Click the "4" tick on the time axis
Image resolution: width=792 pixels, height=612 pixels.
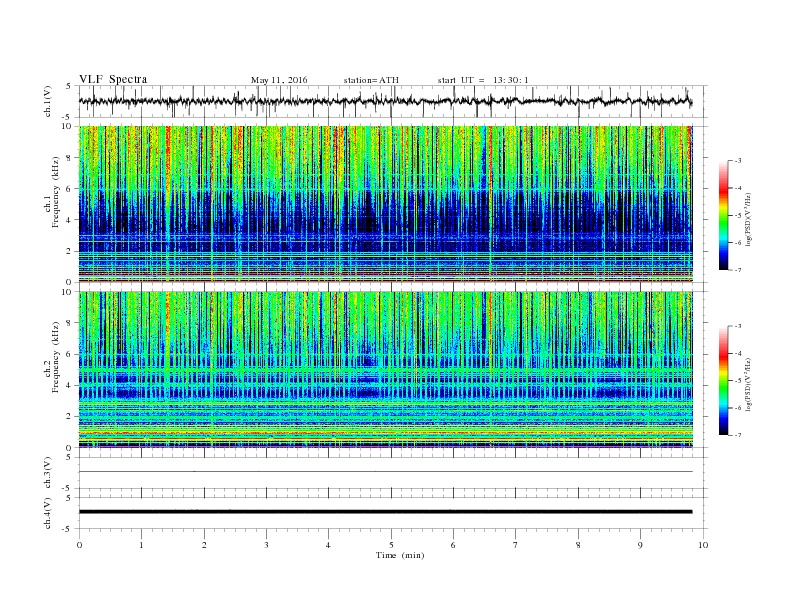point(328,545)
